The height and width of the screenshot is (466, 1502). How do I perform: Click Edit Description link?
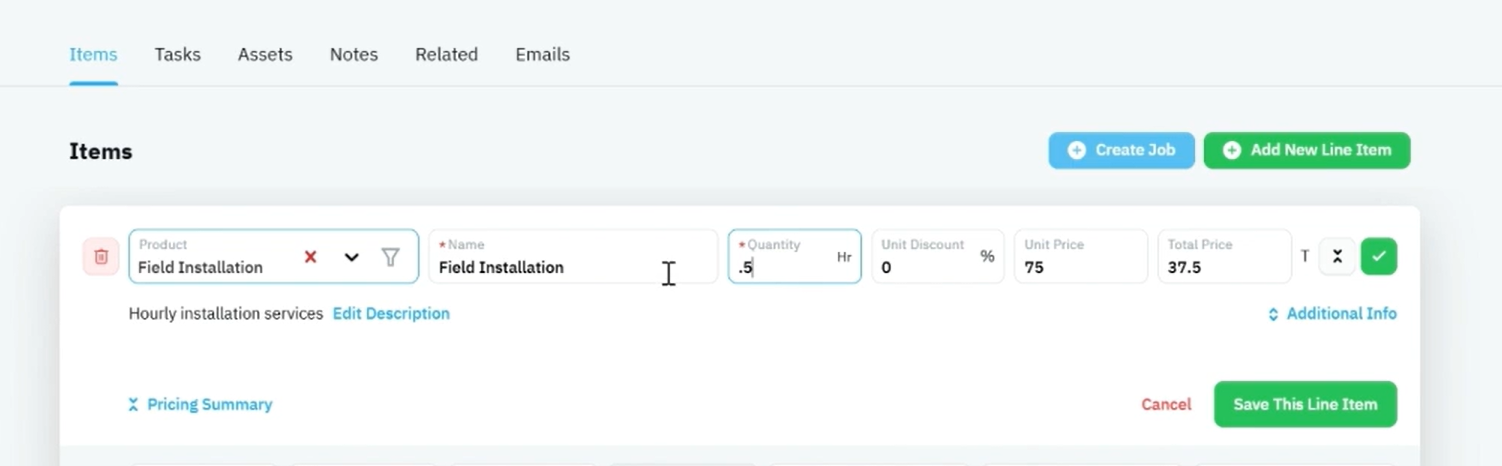[x=391, y=314]
